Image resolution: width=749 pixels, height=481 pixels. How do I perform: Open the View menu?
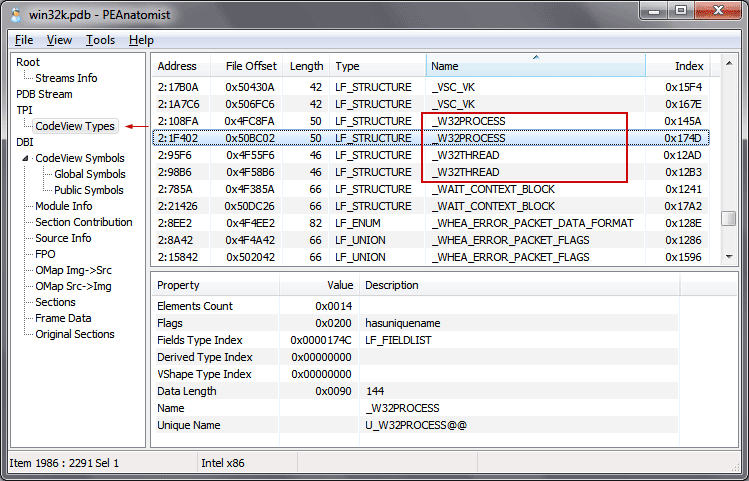59,40
